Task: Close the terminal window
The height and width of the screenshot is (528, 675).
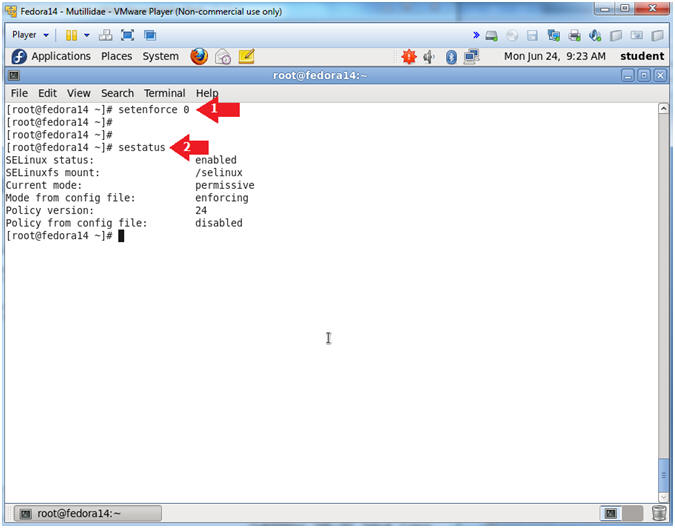Action: click(x=660, y=76)
